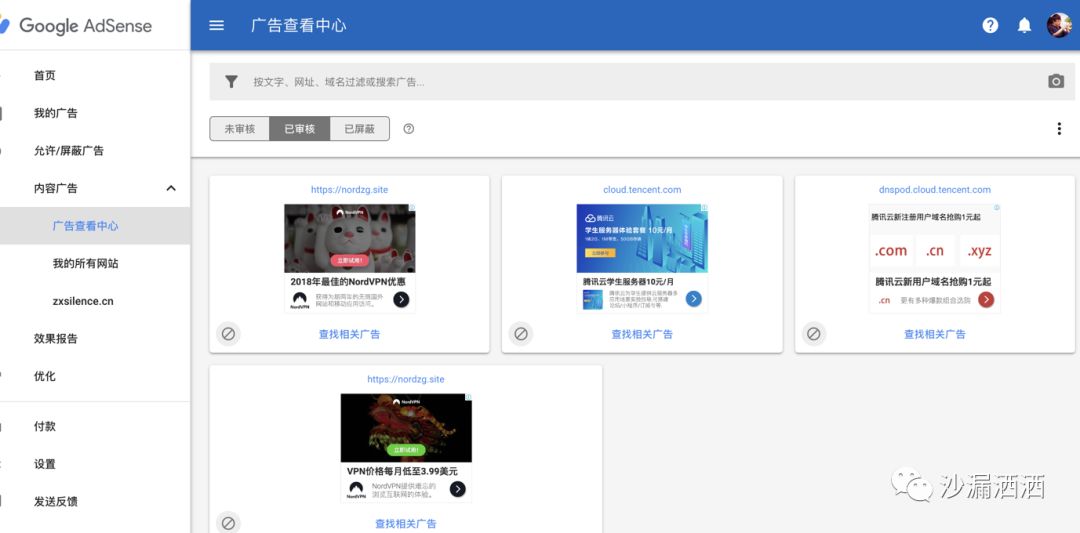Open the hamburger navigation menu
Viewport: 1080px width, 533px height.
coord(216,25)
